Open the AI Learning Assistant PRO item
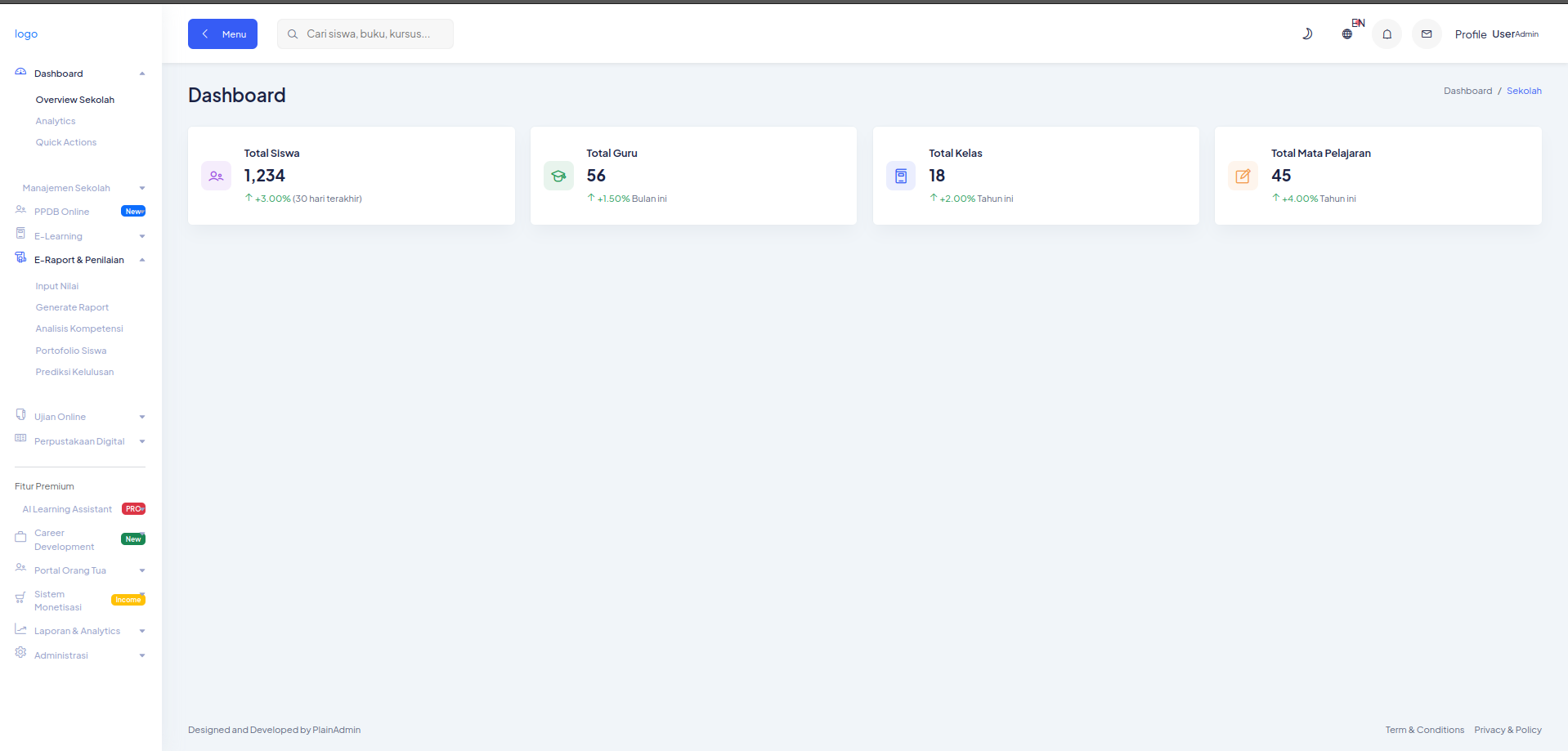1568x751 pixels. [x=68, y=509]
